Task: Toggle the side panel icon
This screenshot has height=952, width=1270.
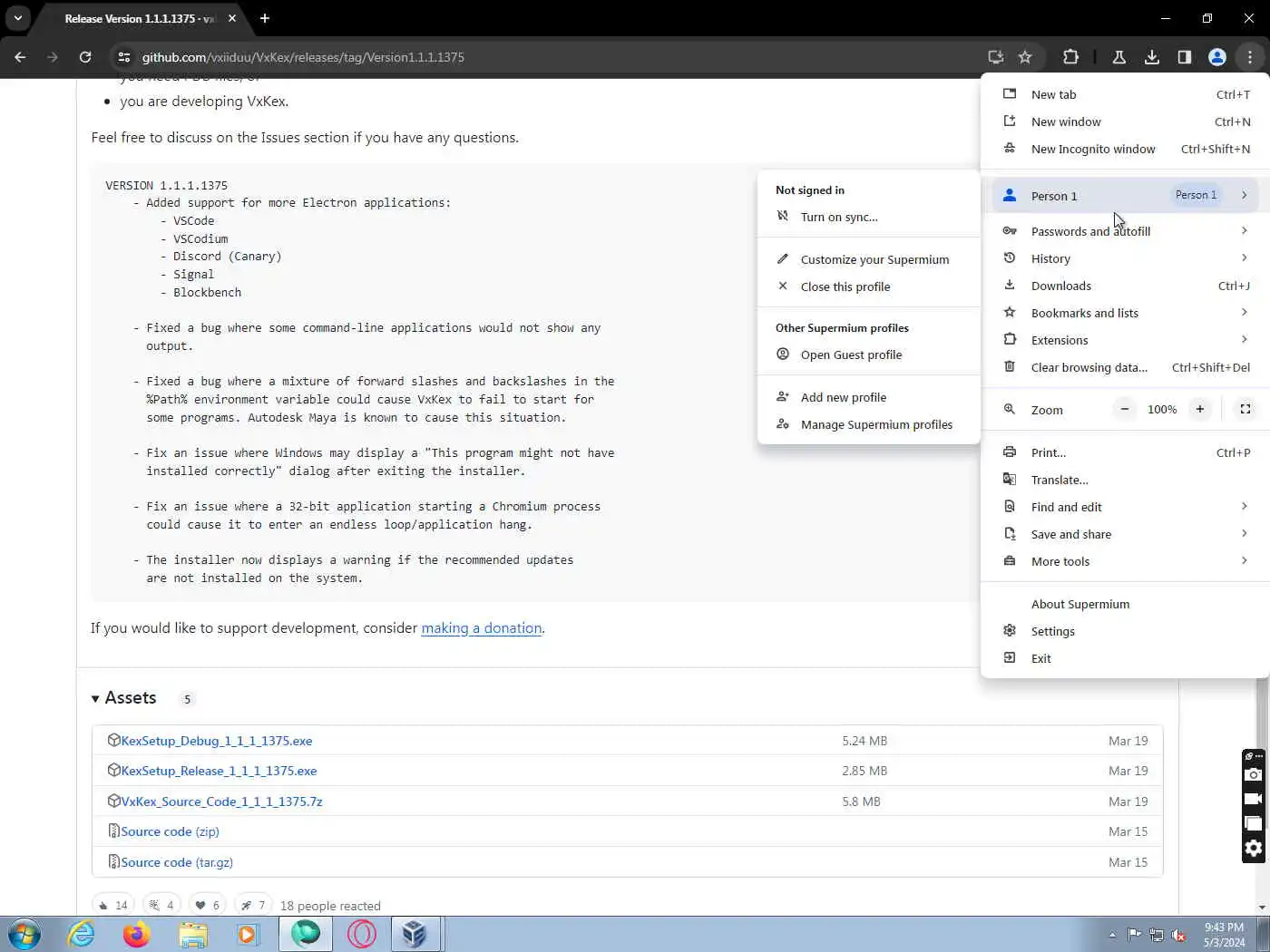Action: (1185, 57)
